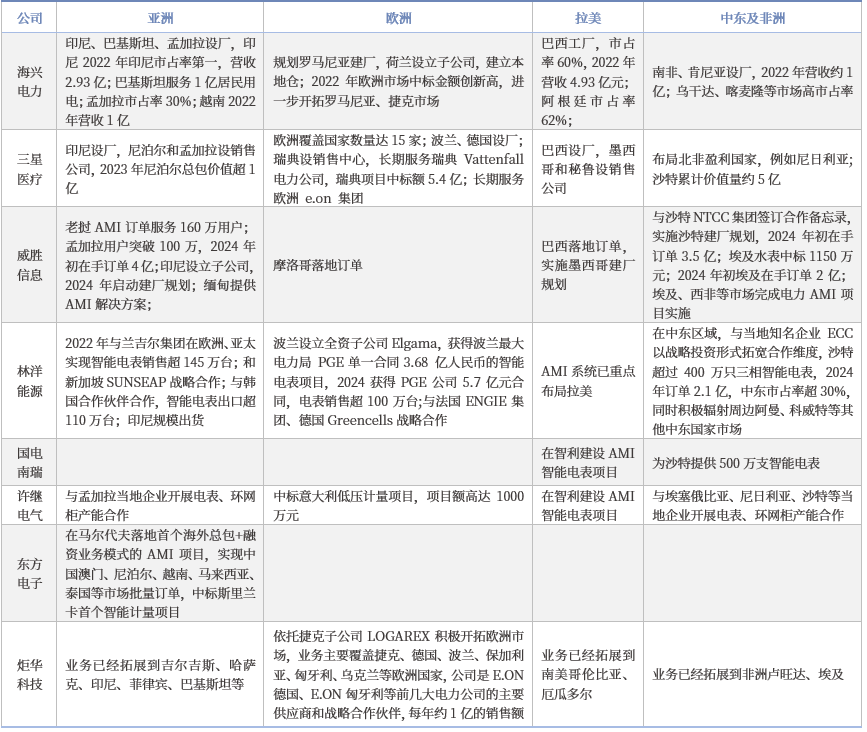The image size is (867, 732).
Task: Click the 为沙特提供500万支智能电表 cell
Action: point(753,462)
